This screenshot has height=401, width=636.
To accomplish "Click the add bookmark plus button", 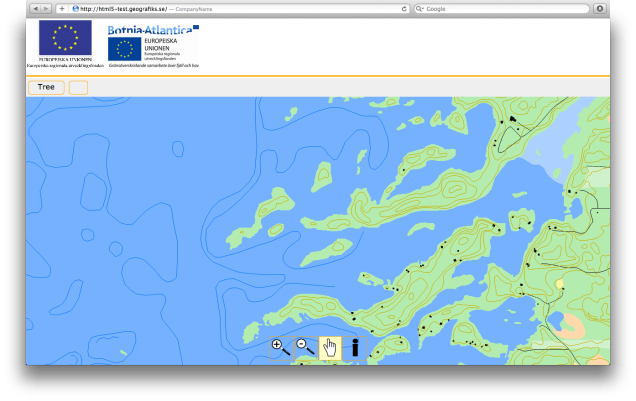I will point(62,8).
